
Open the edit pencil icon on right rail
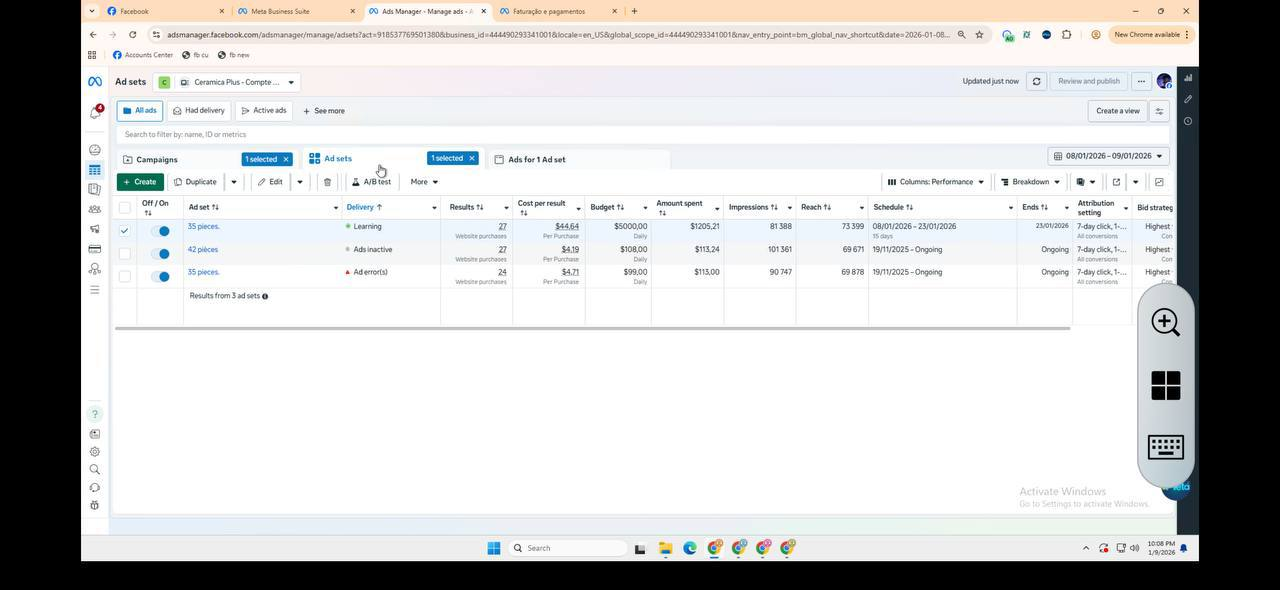click(x=1188, y=99)
